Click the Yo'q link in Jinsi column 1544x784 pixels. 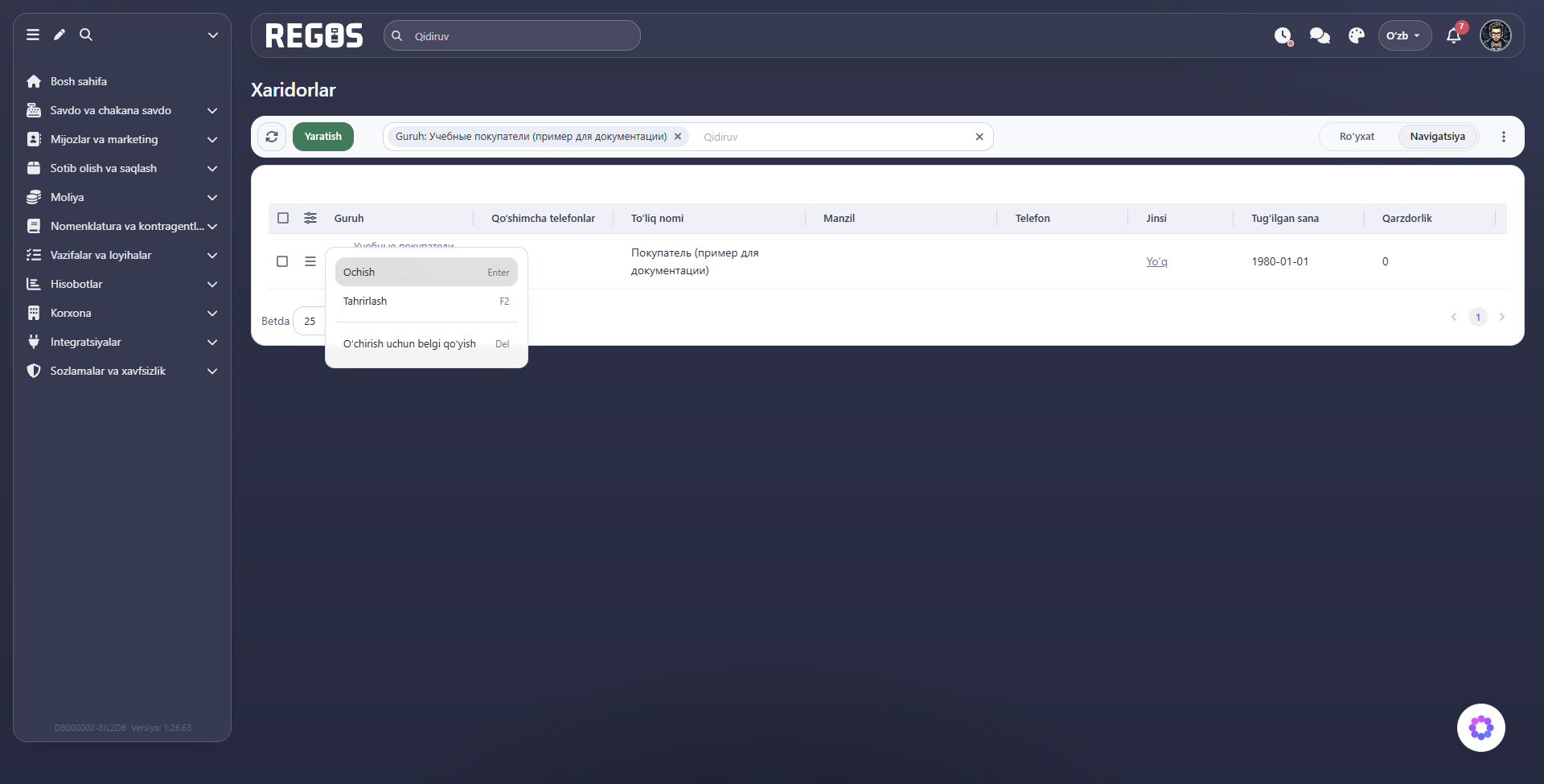pos(1156,261)
